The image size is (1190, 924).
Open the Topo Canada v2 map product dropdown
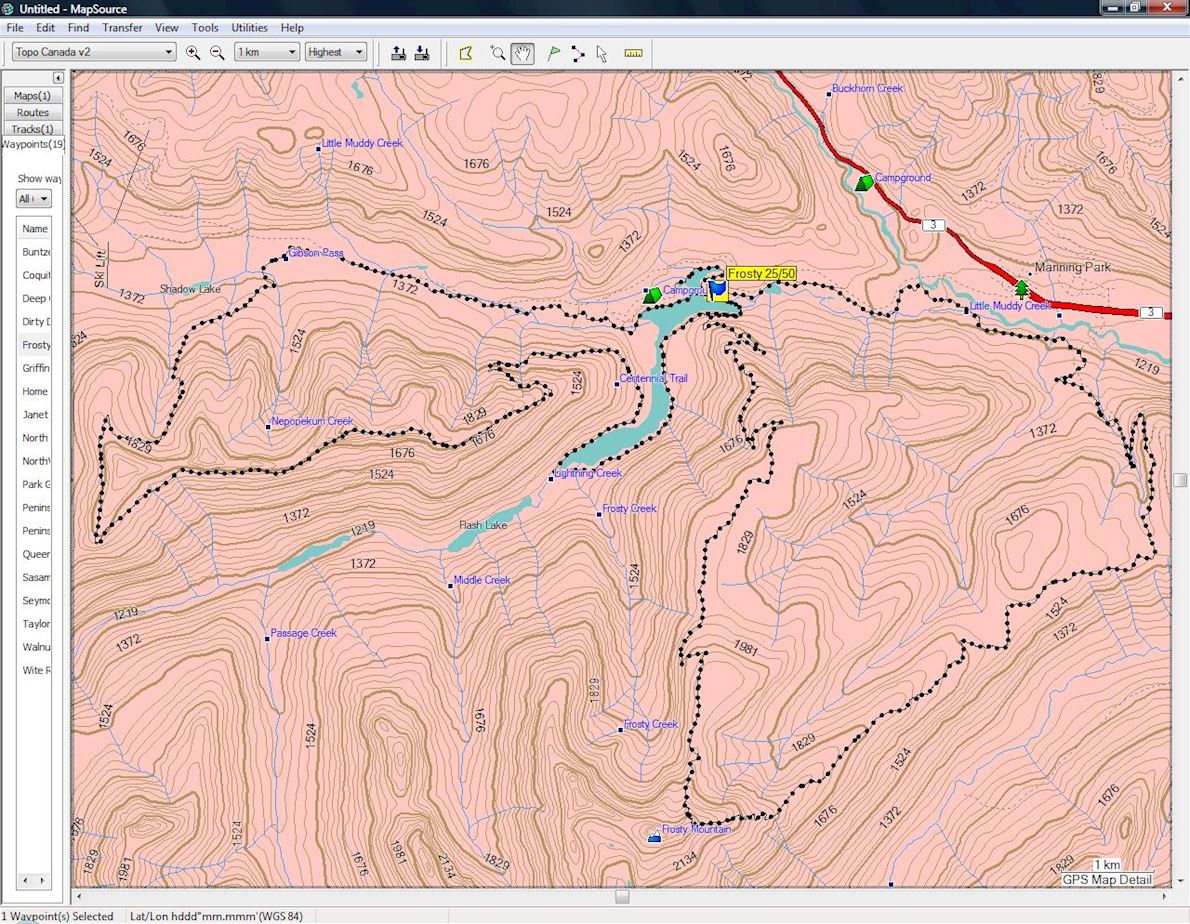94,52
